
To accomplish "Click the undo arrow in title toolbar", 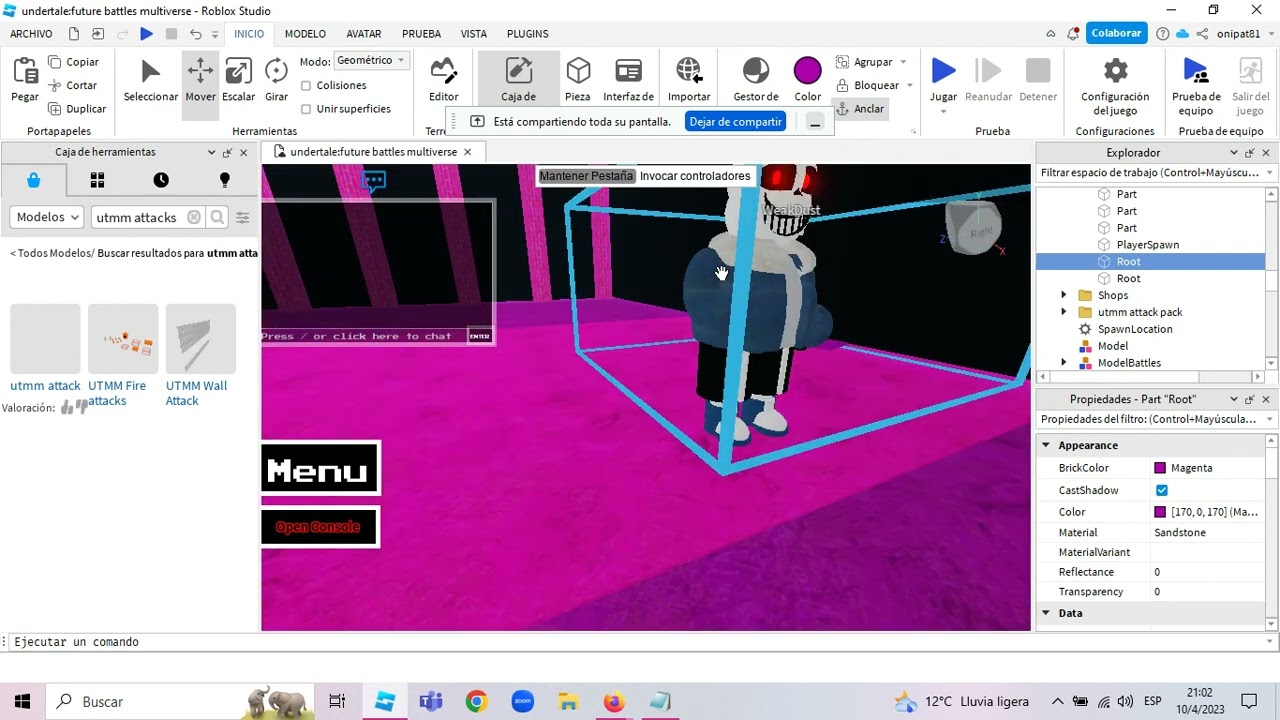I will (x=195, y=34).
